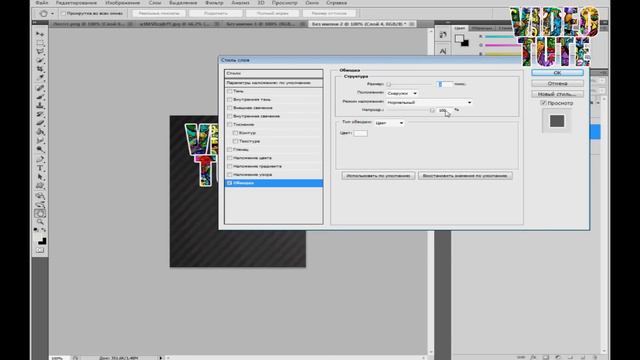Select the Quick Selection tool

tap(40, 60)
